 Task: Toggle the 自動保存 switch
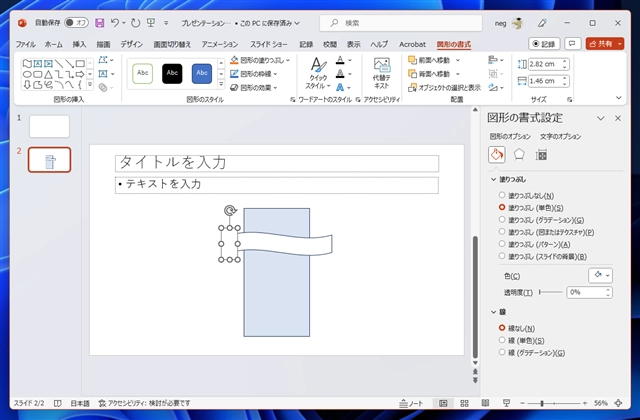point(76,23)
